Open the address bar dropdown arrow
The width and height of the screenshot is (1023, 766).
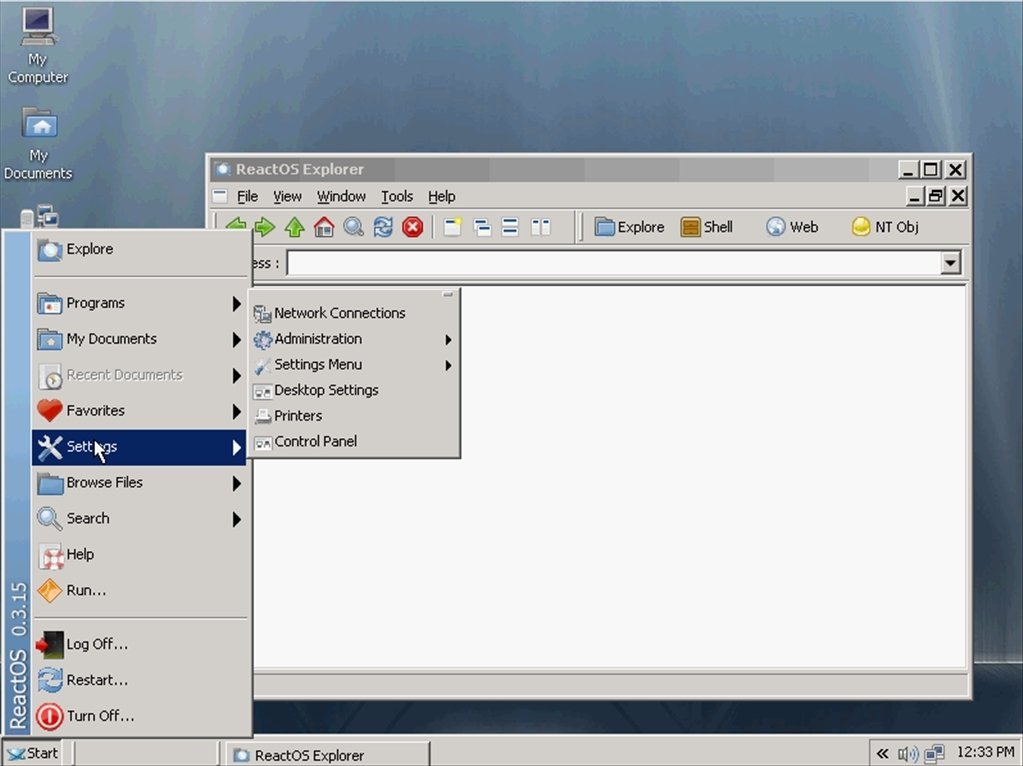(951, 263)
